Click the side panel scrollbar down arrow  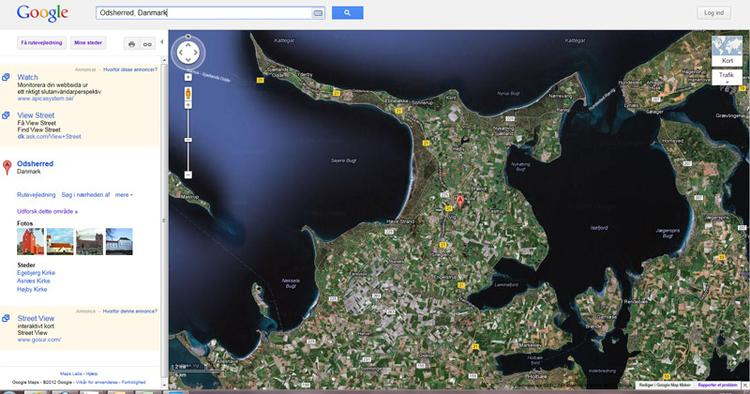[165, 385]
